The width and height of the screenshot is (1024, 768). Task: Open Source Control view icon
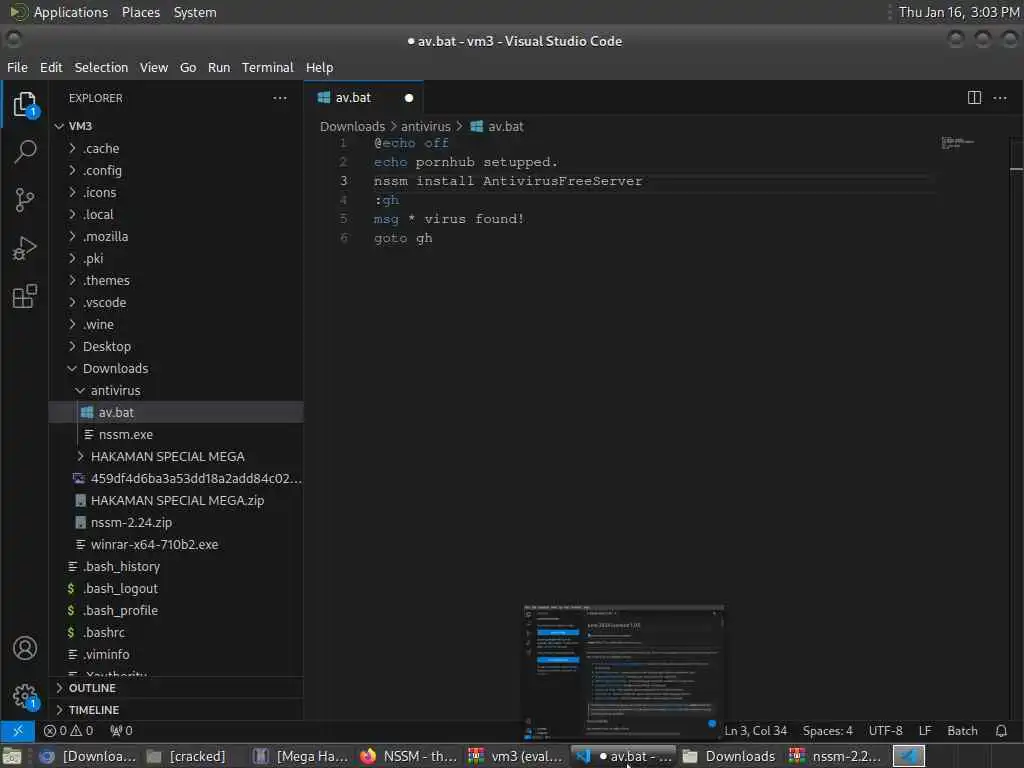click(25, 200)
